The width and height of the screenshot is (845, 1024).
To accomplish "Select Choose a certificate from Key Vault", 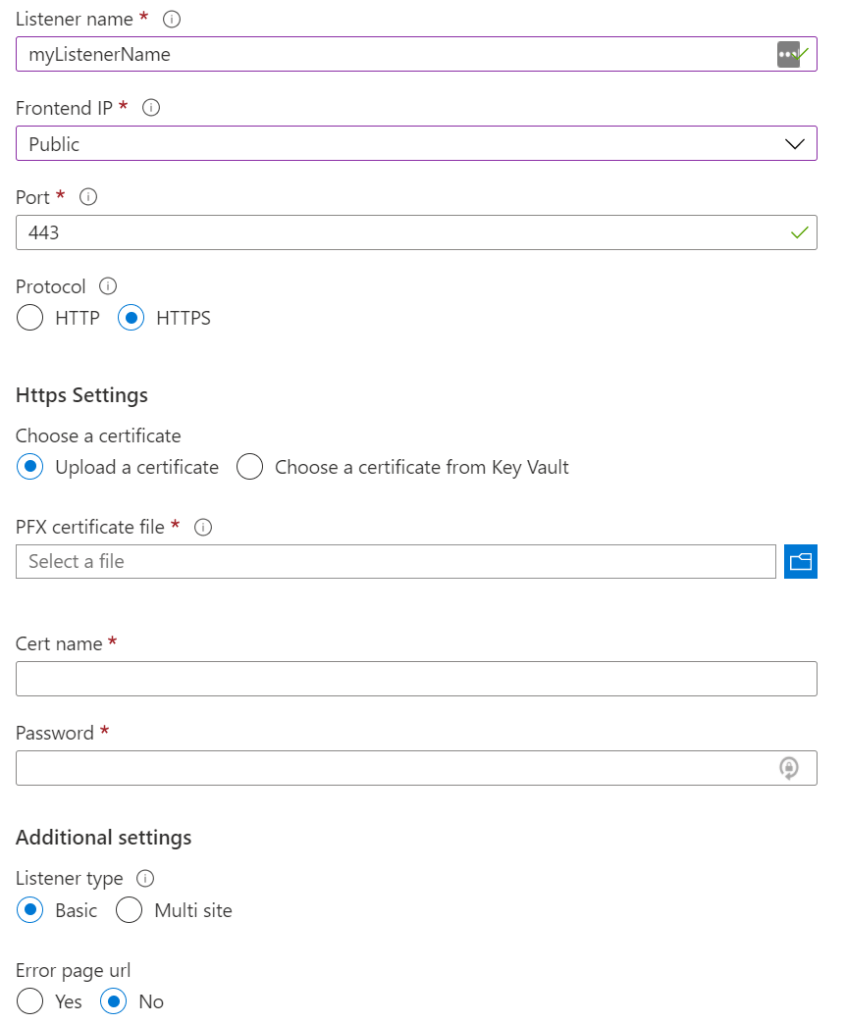I will pyautogui.click(x=250, y=467).
